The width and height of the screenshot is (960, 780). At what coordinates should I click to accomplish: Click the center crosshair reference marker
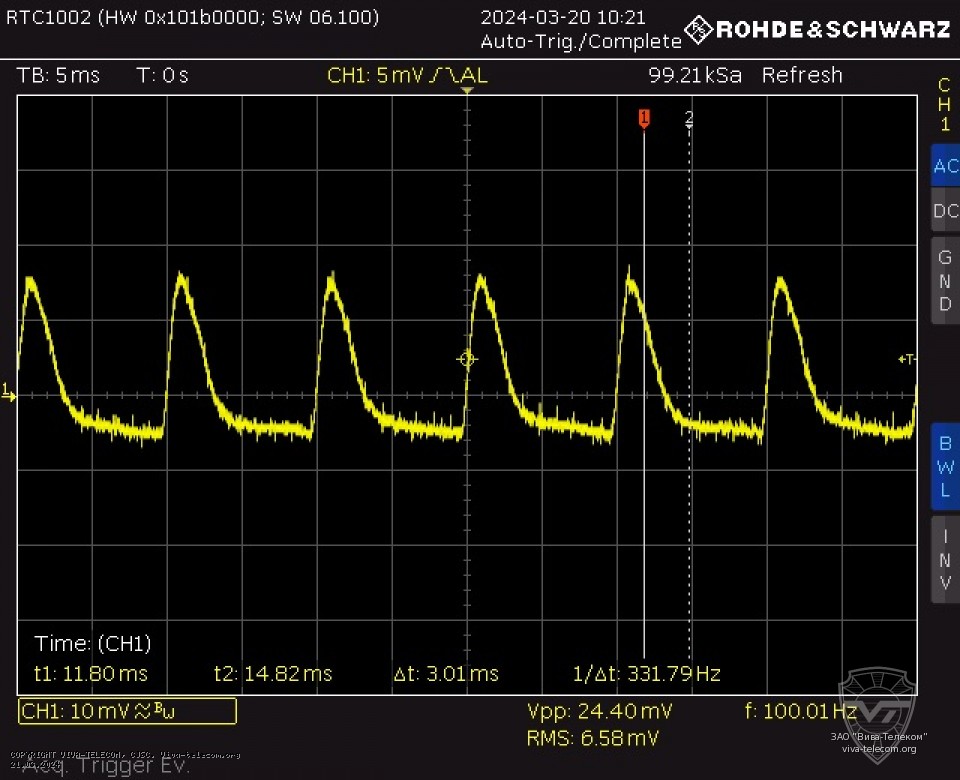(x=467, y=359)
